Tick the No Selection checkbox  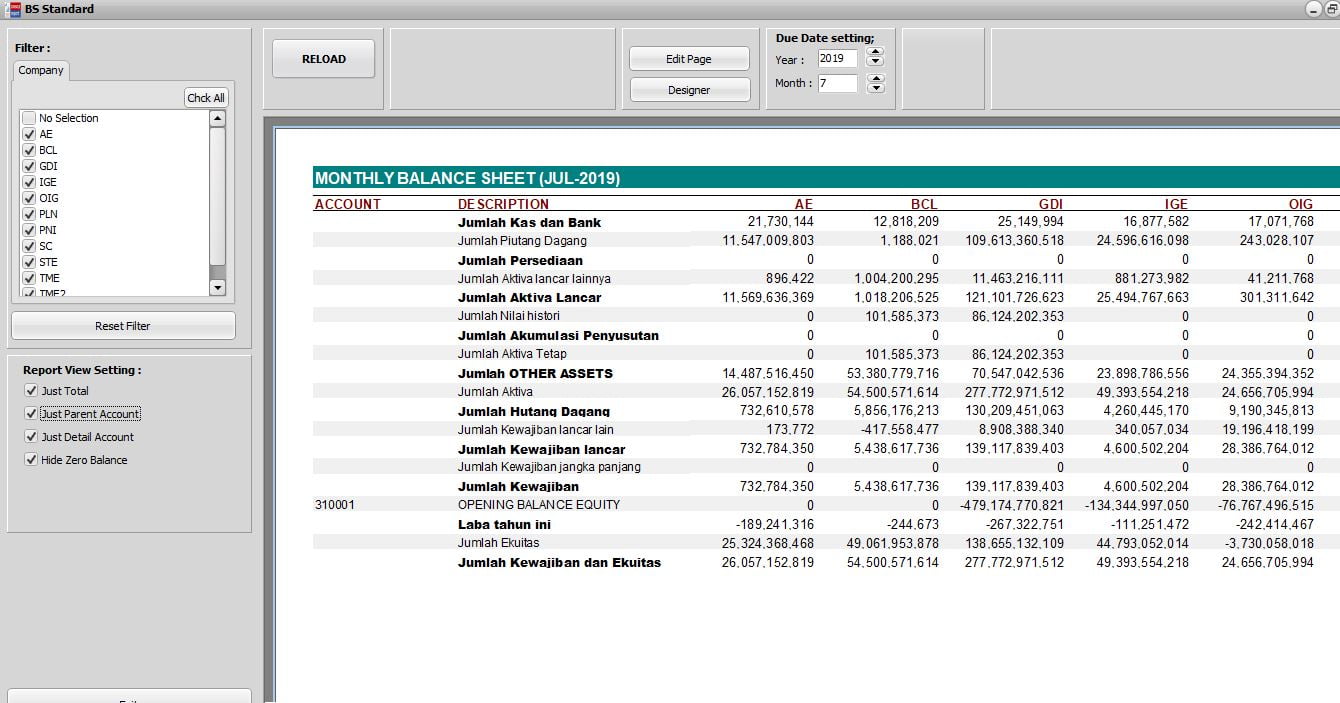(x=29, y=118)
